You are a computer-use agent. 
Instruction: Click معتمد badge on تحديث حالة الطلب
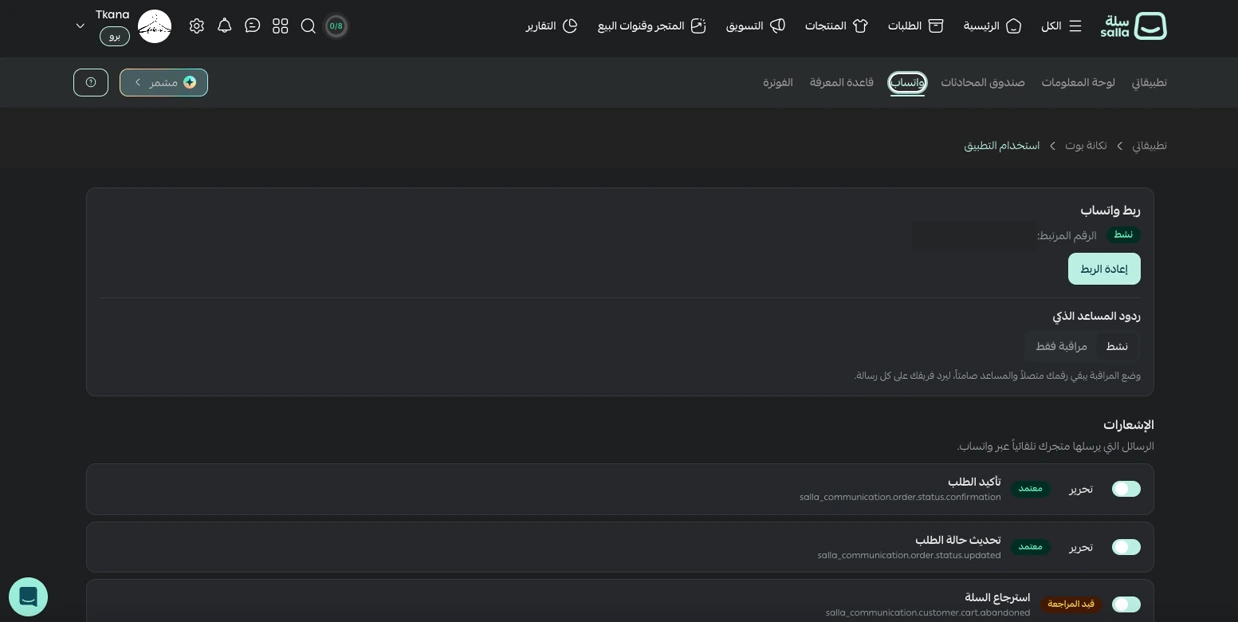[x=1030, y=547]
